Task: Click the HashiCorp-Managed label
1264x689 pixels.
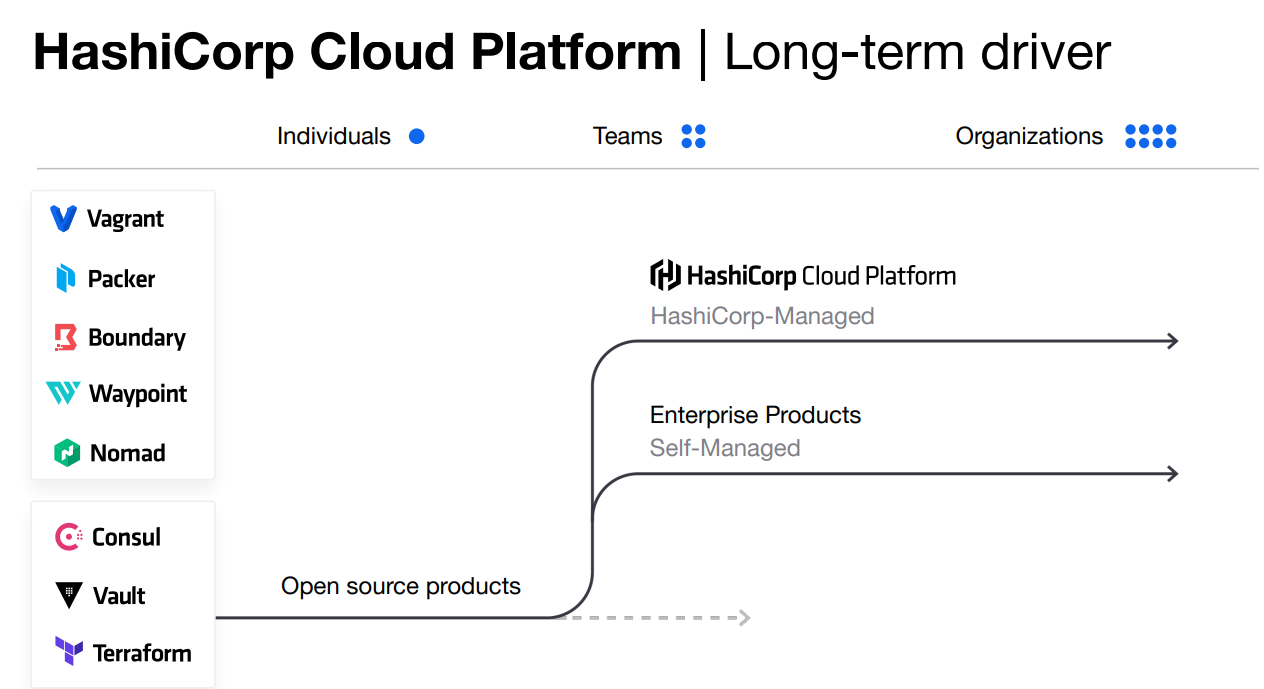Action: 760,316
